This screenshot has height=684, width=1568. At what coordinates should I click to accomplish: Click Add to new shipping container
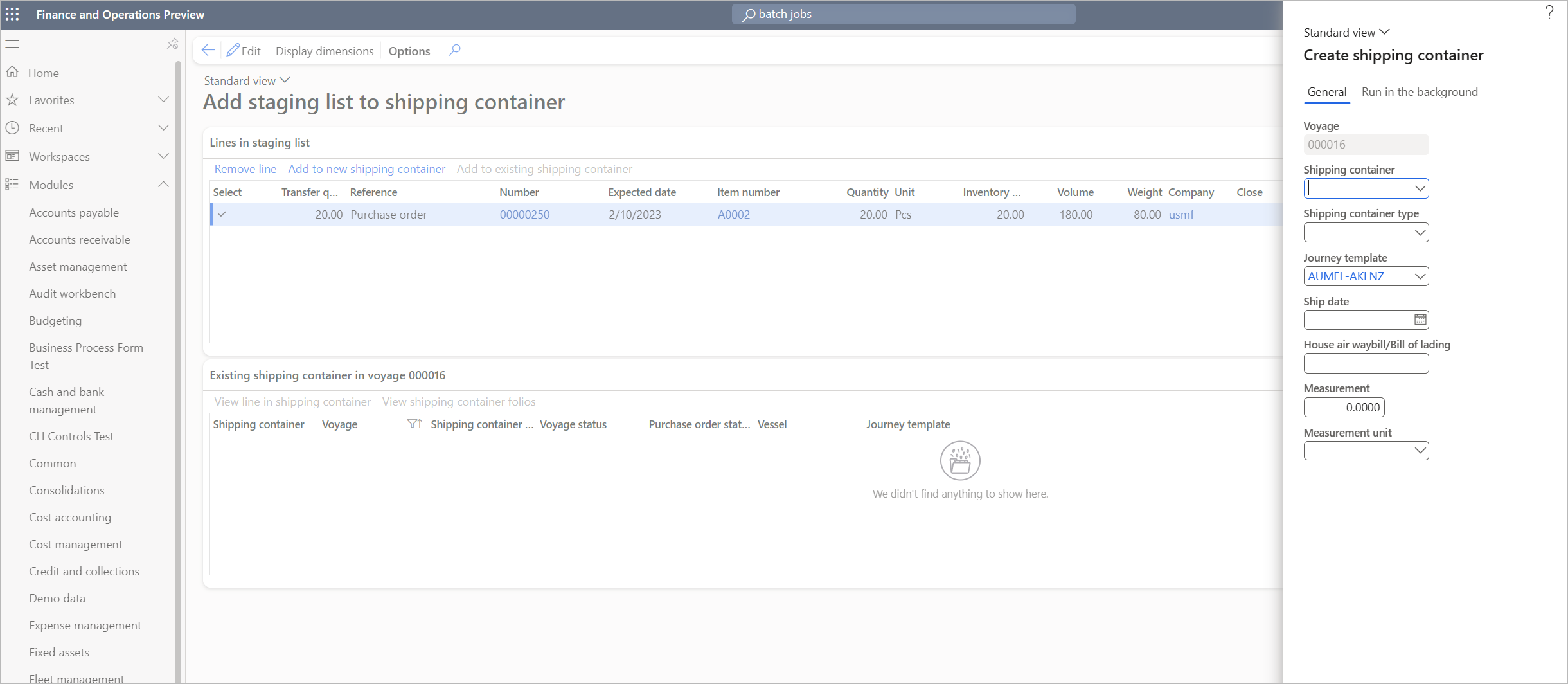pos(366,168)
